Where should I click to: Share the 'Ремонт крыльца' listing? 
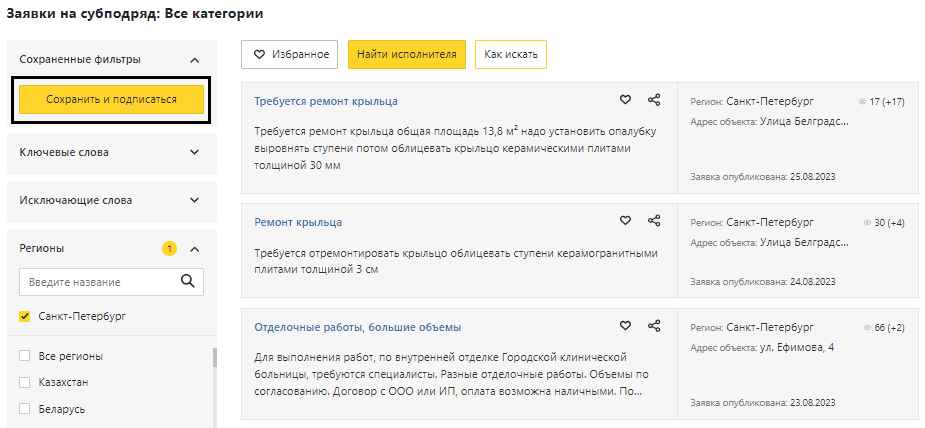(x=654, y=221)
